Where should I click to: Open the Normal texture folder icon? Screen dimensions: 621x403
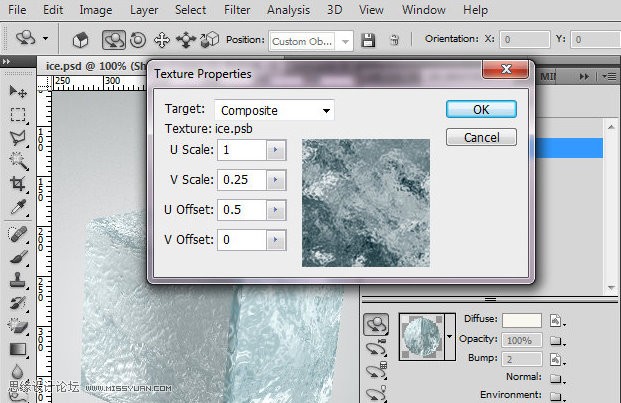pos(557,378)
